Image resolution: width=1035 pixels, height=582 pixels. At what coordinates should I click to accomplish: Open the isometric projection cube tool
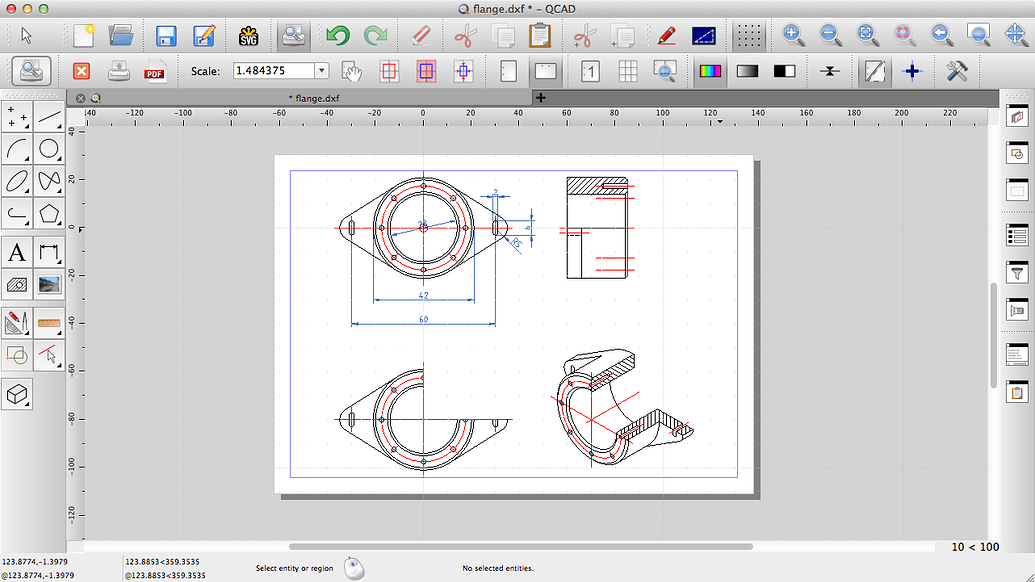point(17,395)
